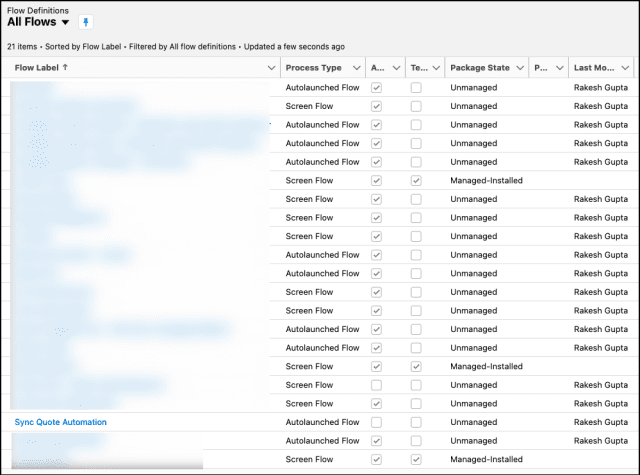
Task: Select Rakesh Gupta cell in first row
Action: pyautogui.click(x=601, y=88)
